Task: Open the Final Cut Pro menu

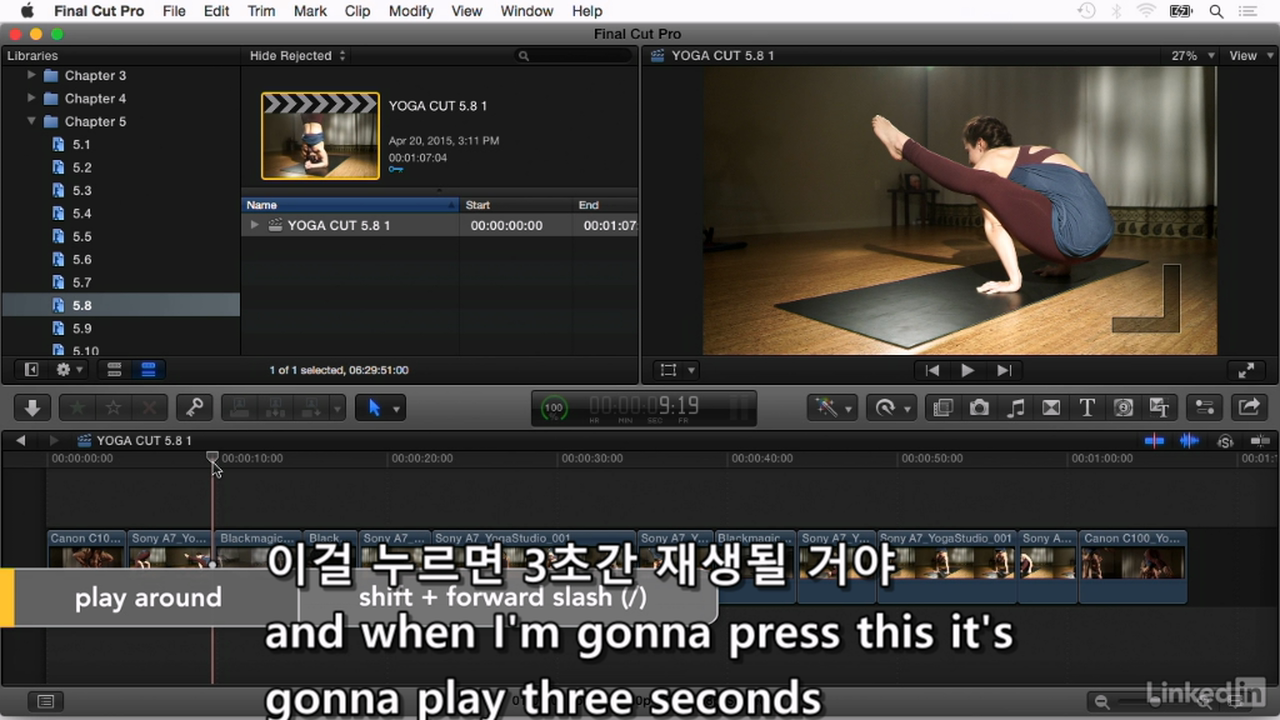Action: pyautogui.click(x=99, y=11)
